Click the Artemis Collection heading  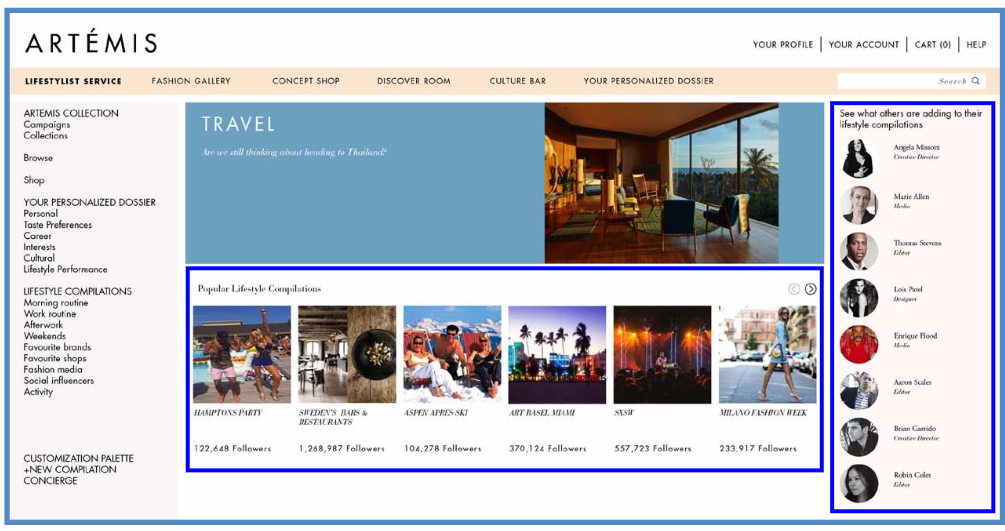[71, 113]
